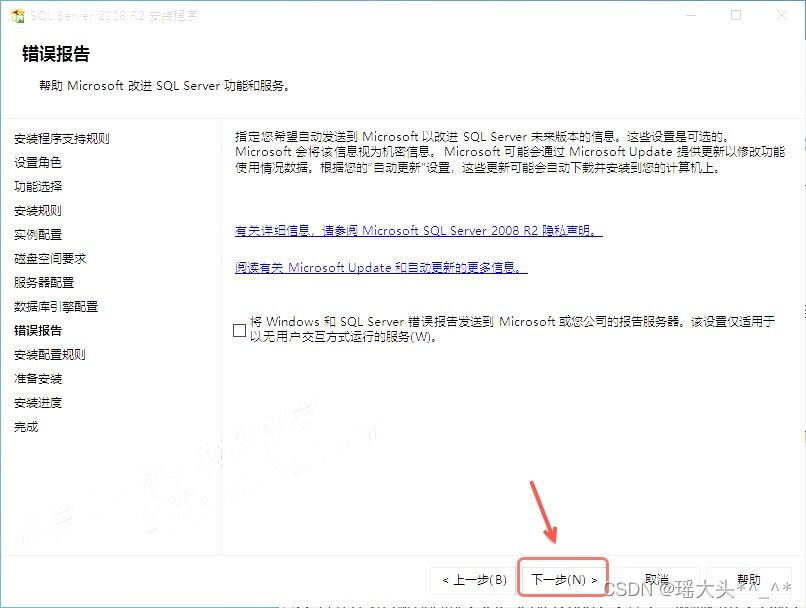806x608 pixels.
Task: Select 磁盘空间要求 in the step list
Action: pyautogui.click(x=50, y=259)
